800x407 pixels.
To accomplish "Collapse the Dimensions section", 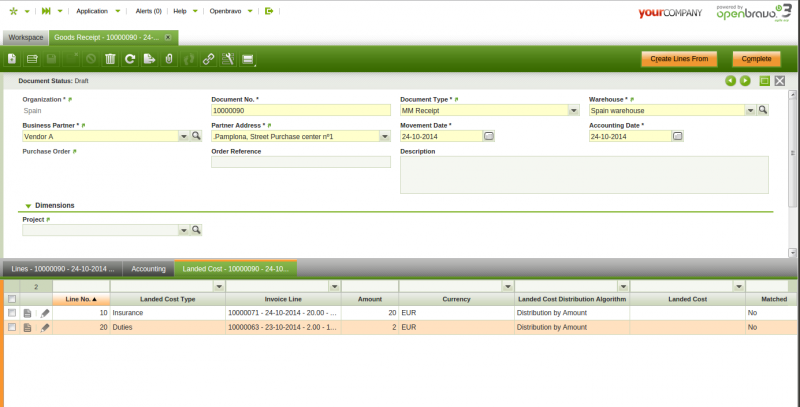I will [28, 205].
